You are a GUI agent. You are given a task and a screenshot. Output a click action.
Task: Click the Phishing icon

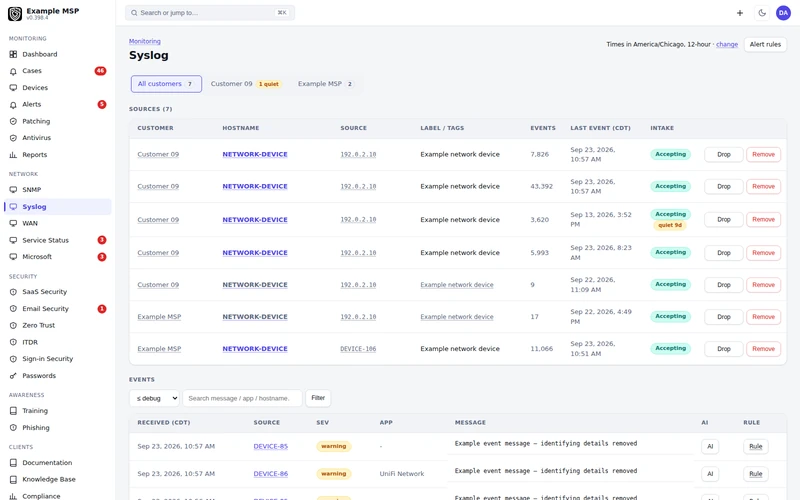pyautogui.click(x=13, y=428)
